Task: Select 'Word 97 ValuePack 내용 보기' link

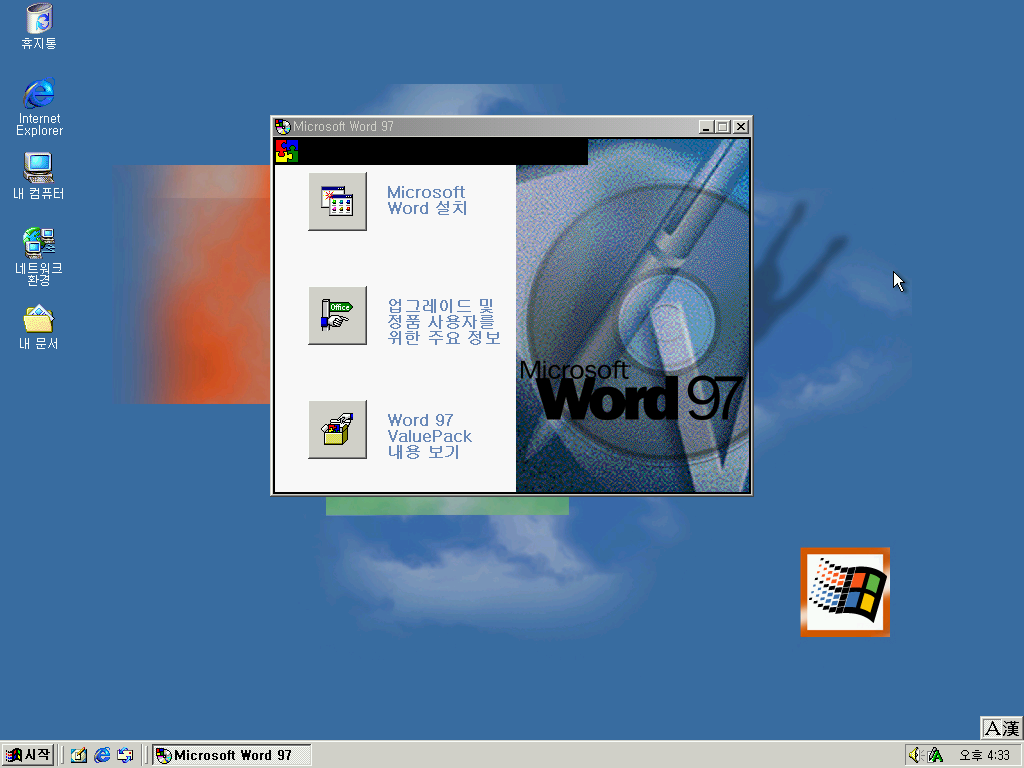Action: [x=429, y=436]
